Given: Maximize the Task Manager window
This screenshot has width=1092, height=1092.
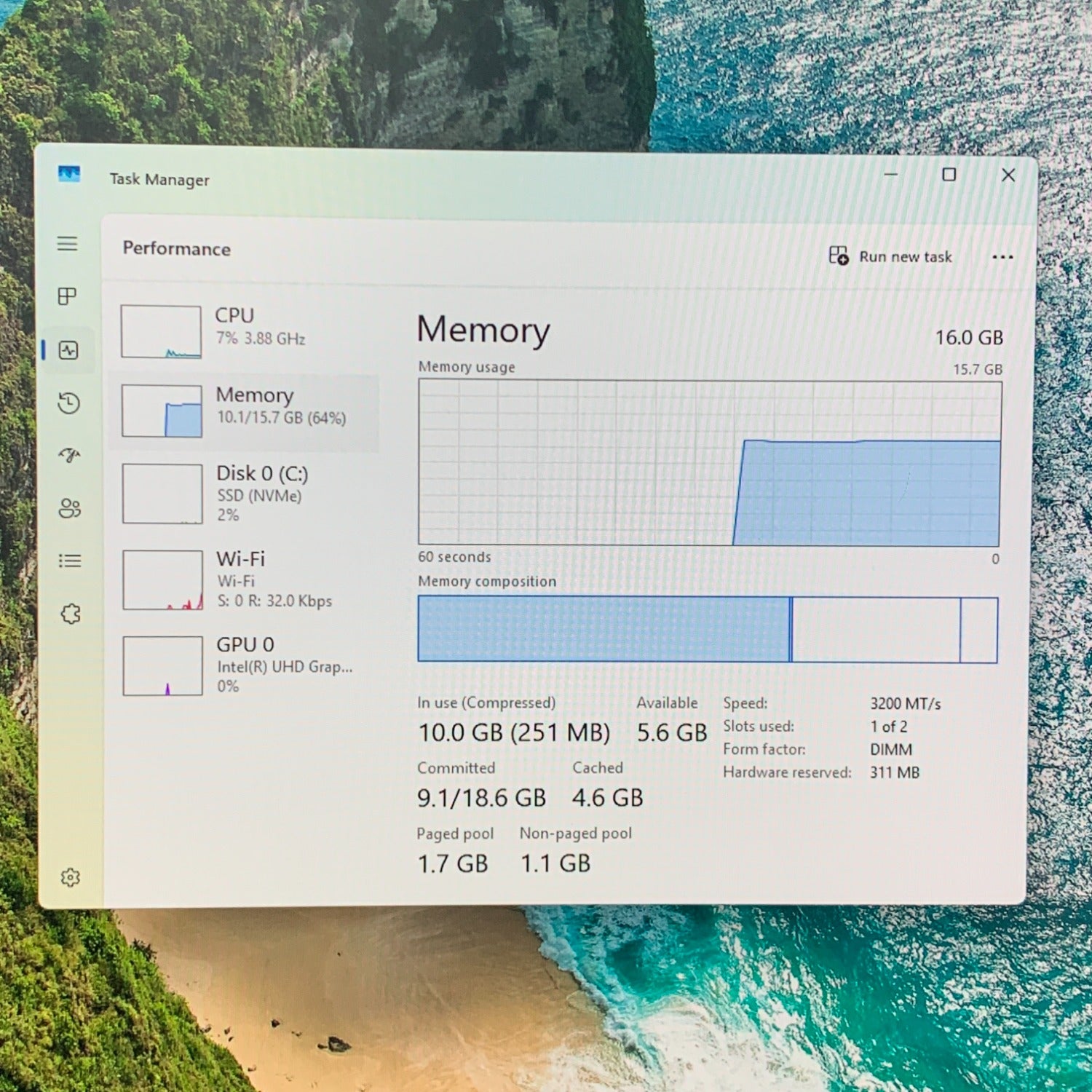Looking at the screenshot, I should point(949,175).
